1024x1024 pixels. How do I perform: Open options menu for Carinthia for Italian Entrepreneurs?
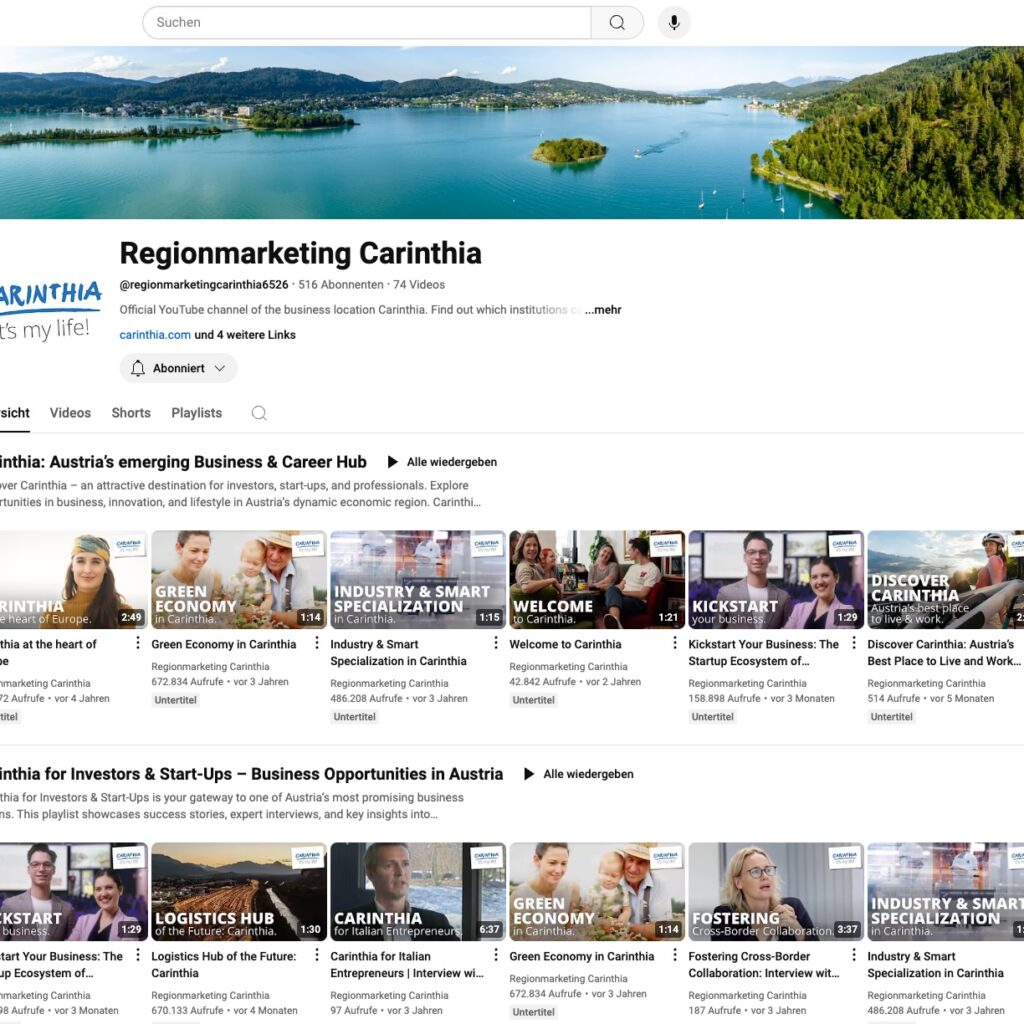(x=496, y=955)
